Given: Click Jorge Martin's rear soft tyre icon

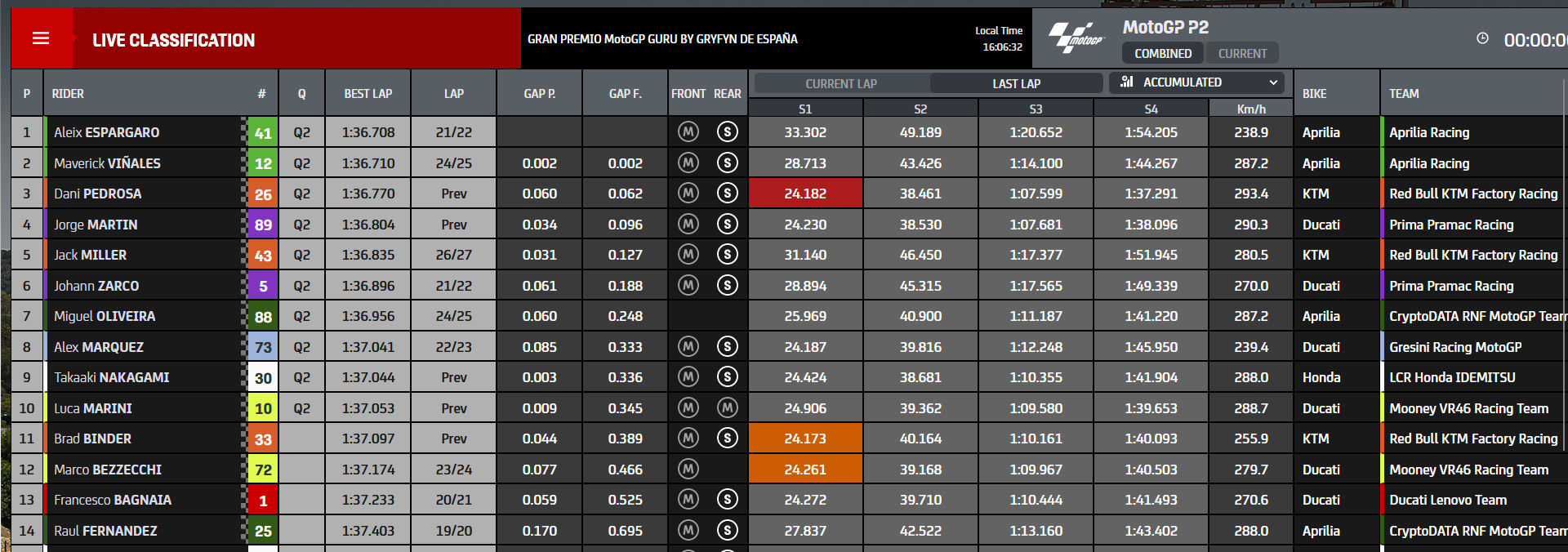Looking at the screenshot, I should tap(727, 224).
